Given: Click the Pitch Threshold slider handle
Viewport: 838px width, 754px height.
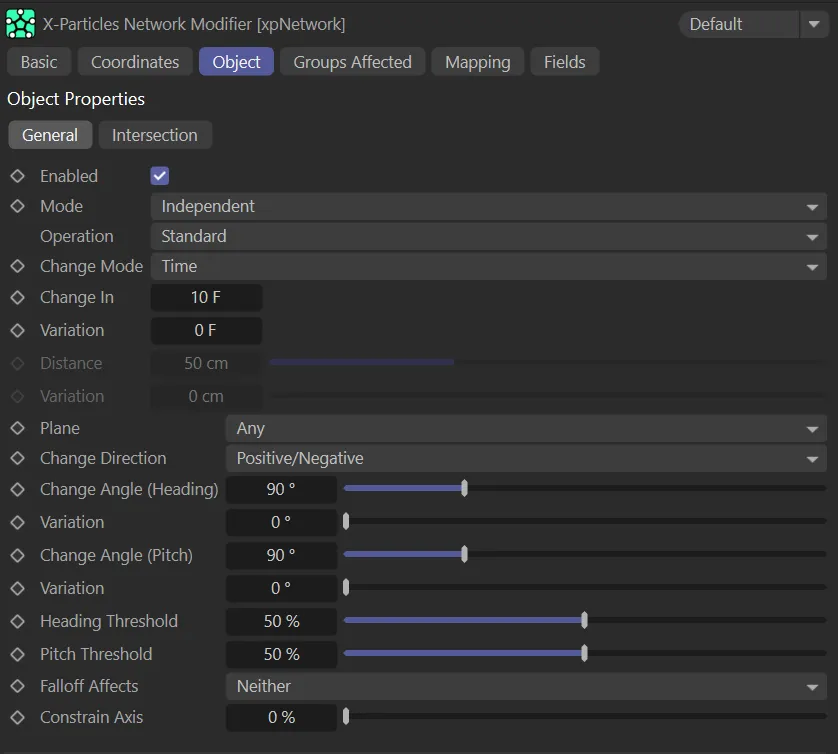Looking at the screenshot, I should tap(584, 654).
